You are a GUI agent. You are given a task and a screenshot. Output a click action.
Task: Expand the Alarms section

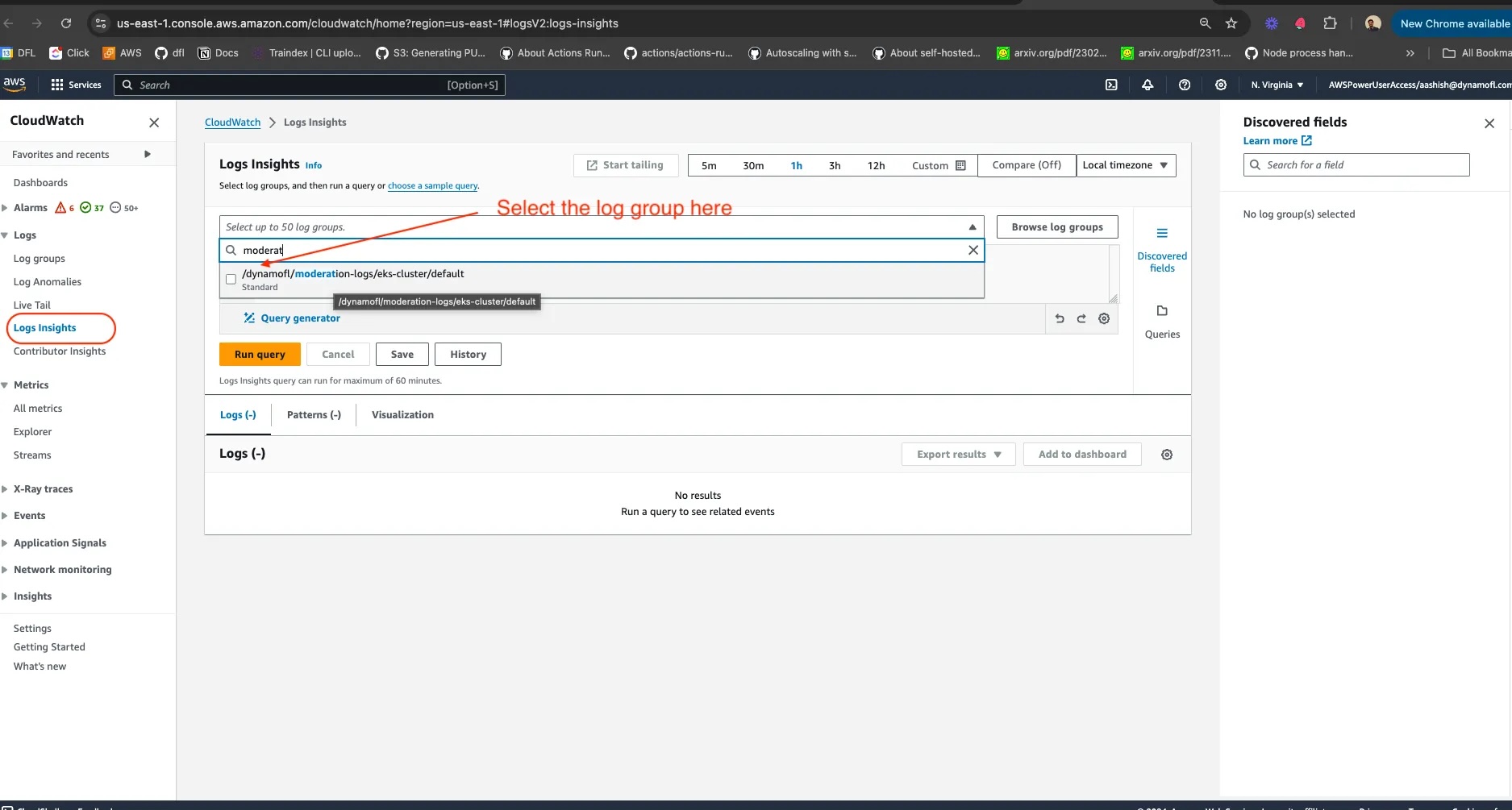pos(5,208)
